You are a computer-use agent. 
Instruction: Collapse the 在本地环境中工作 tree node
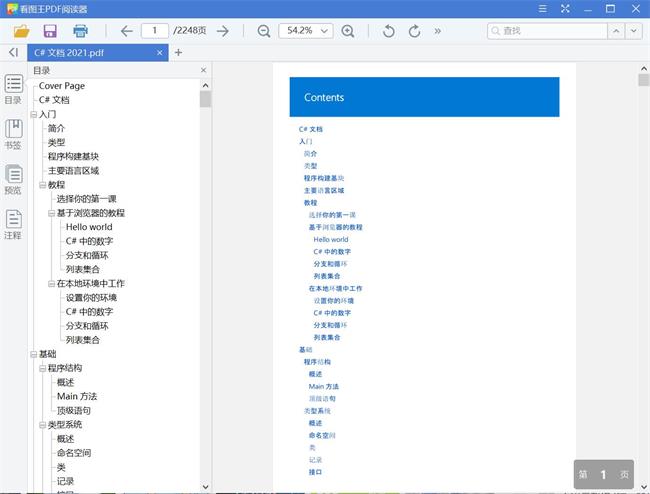[51, 284]
